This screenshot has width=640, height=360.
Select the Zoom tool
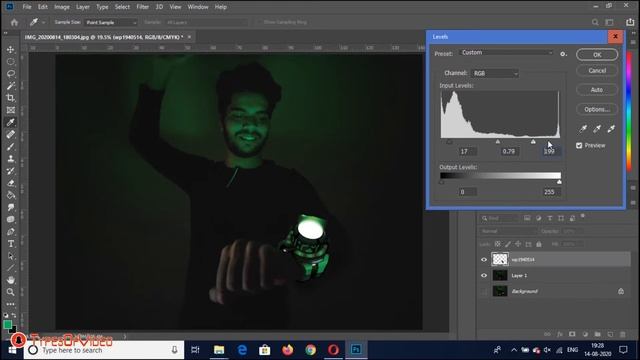click(x=11, y=292)
